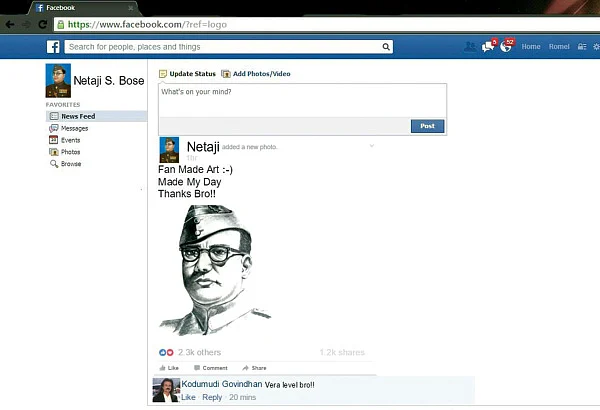Click the thumbs-up icon beside Like
This screenshot has width=600, height=410.
tap(162, 368)
